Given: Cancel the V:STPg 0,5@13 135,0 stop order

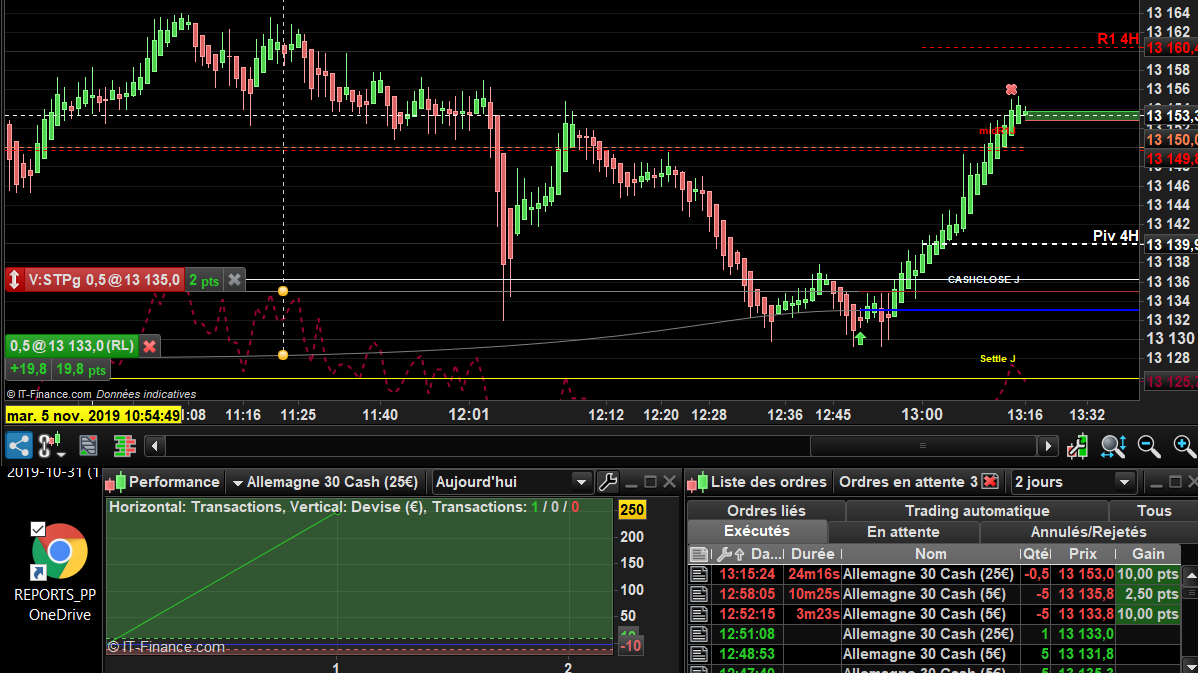Looking at the screenshot, I should pyautogui.click(x=235, y=280).
